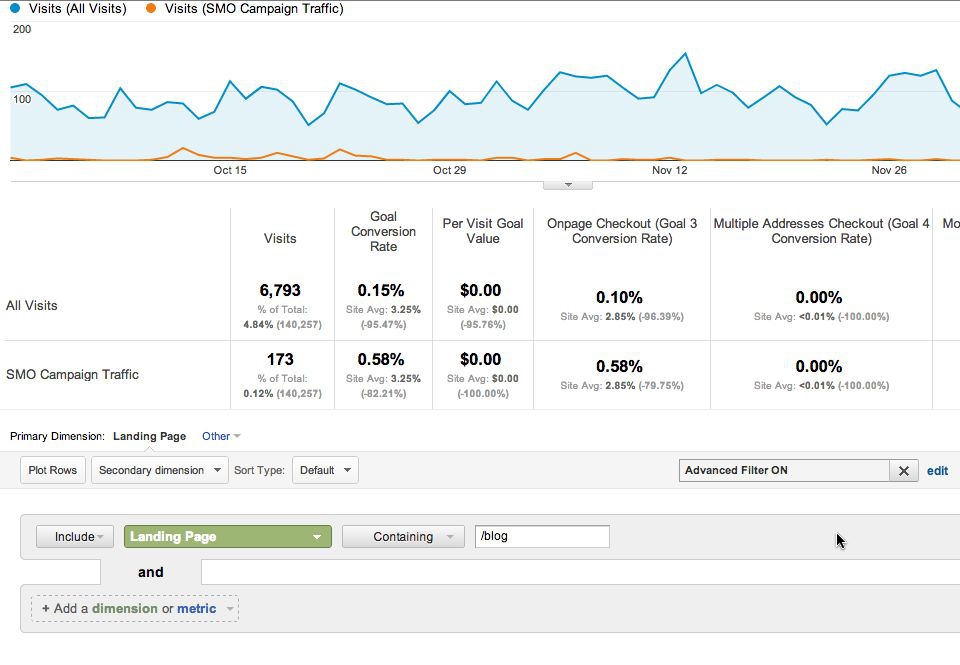Click the Nov 26 date axis label
The height and width of the screenshot is (665, 960).
coord(888,170)
